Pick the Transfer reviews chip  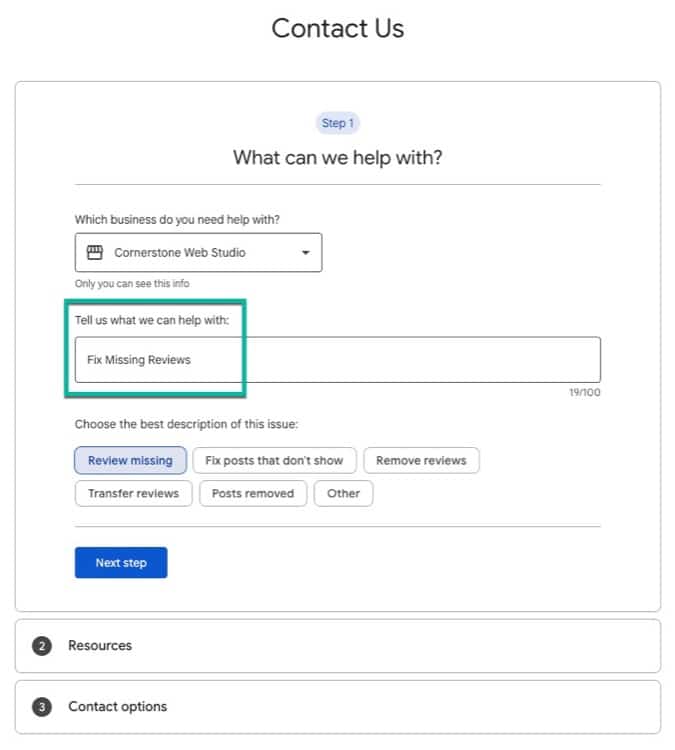point(133,494)
